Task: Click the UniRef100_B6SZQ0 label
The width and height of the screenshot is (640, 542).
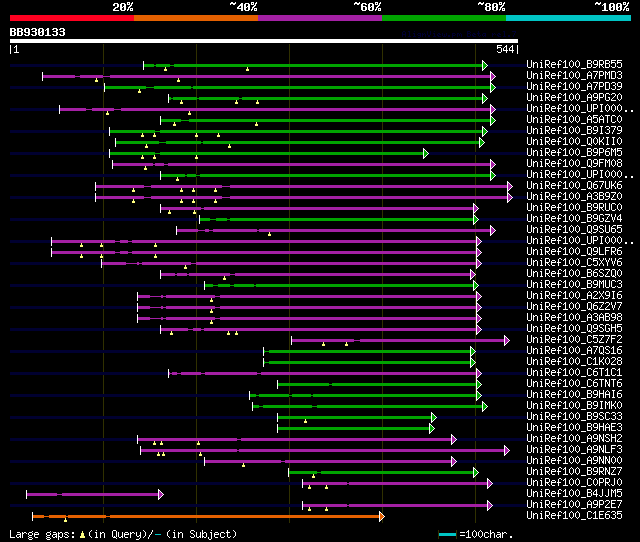Action: click(574, 274)
